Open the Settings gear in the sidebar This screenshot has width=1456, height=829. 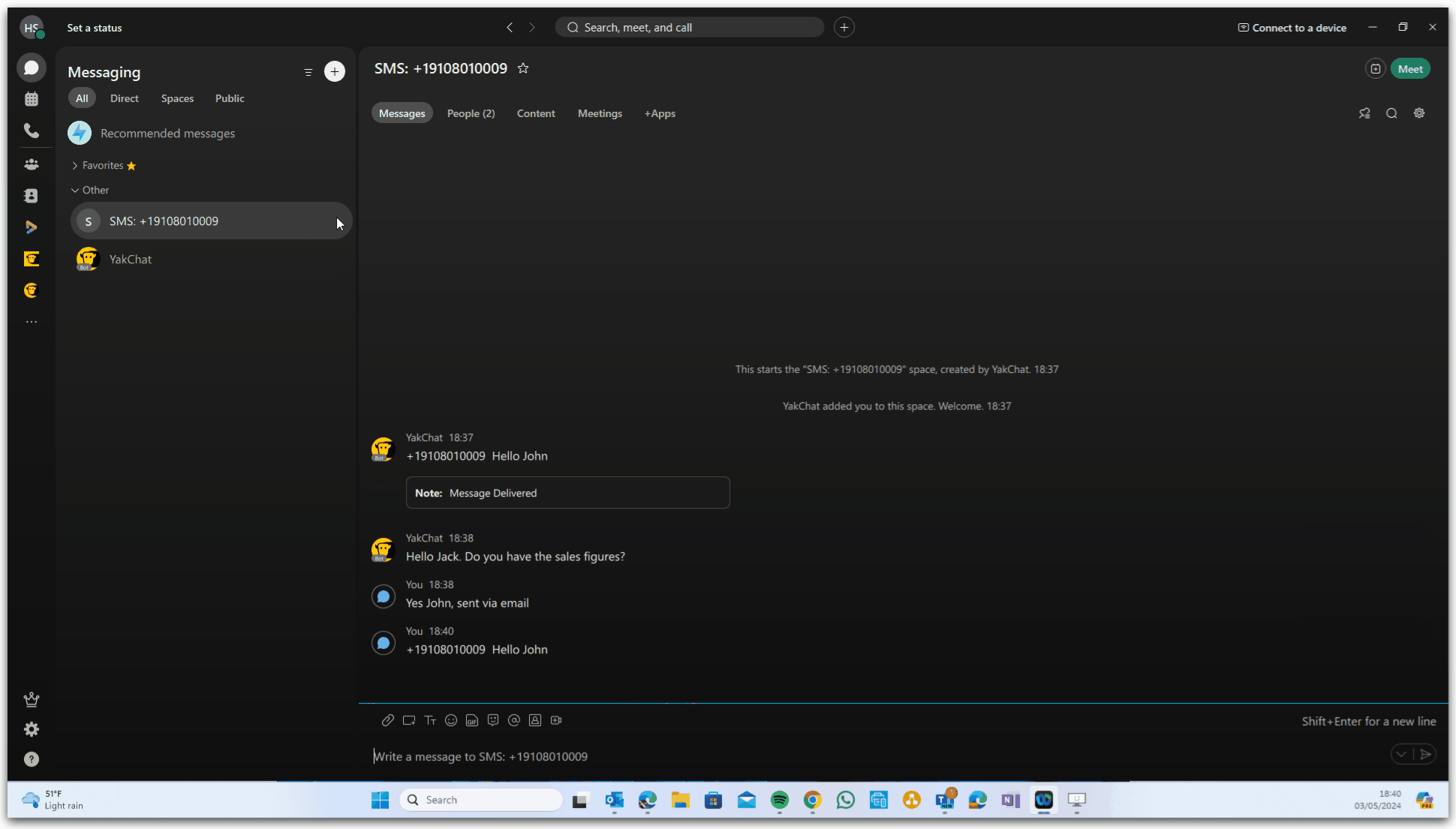[x=32, y=729]
